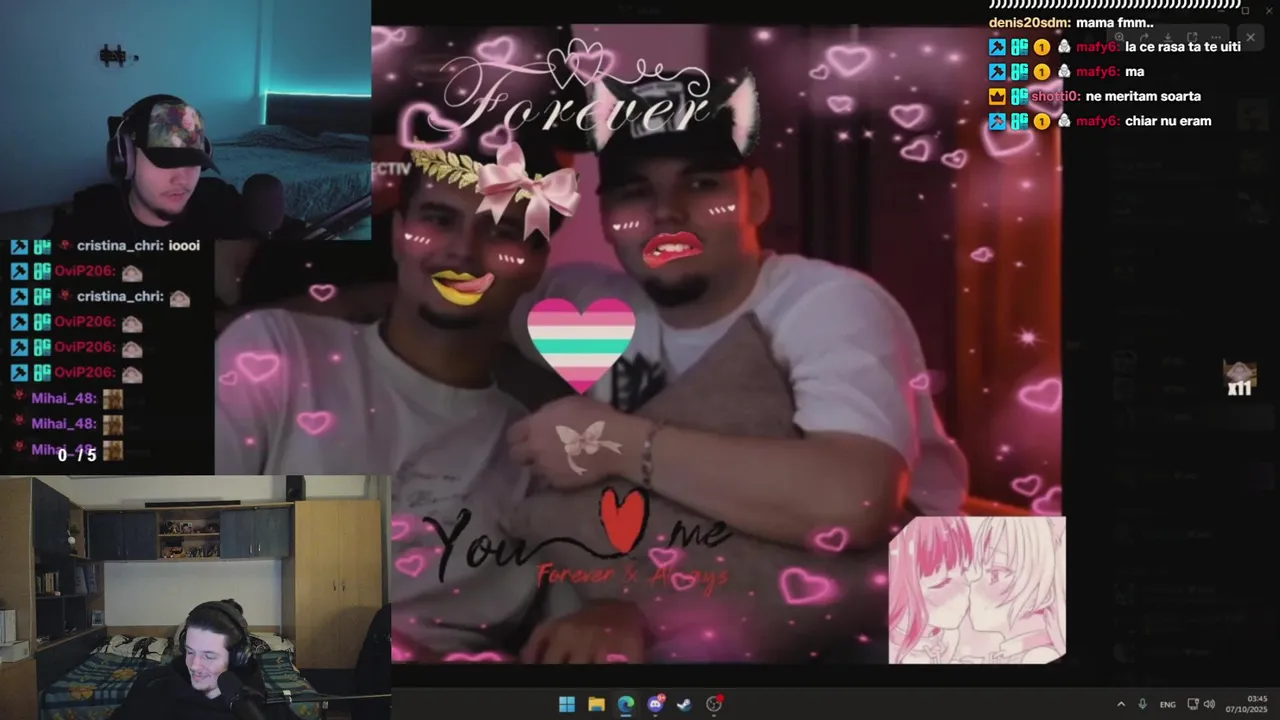Open Discord from the taskbar
This screenshot has width=1280, height=720.
[x=656, y=704]
